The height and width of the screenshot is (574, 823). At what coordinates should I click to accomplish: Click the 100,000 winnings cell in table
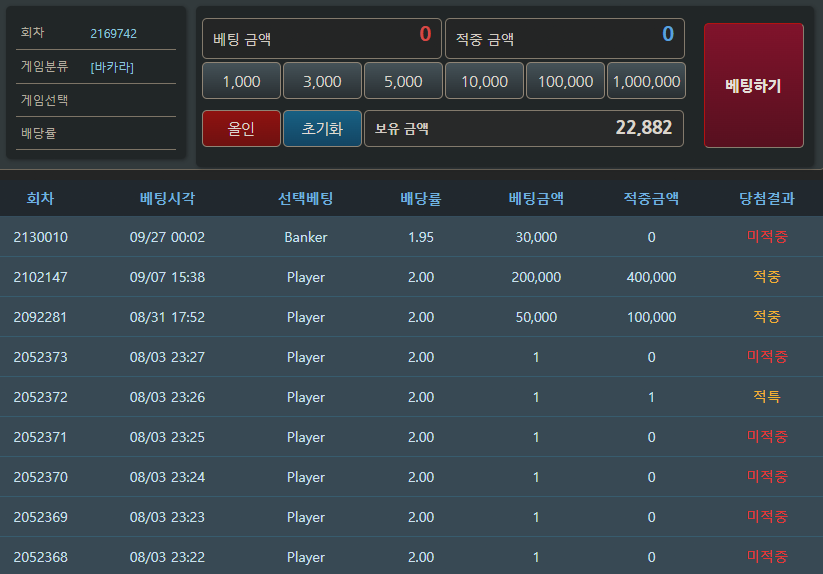[651, 317]
